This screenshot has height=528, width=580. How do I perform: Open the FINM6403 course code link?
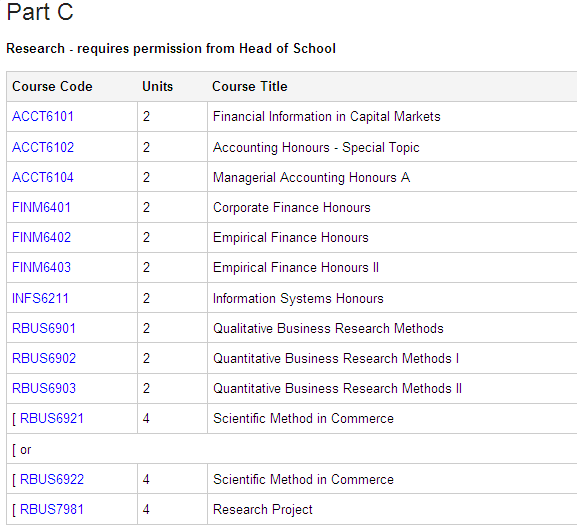pos(41,267)
